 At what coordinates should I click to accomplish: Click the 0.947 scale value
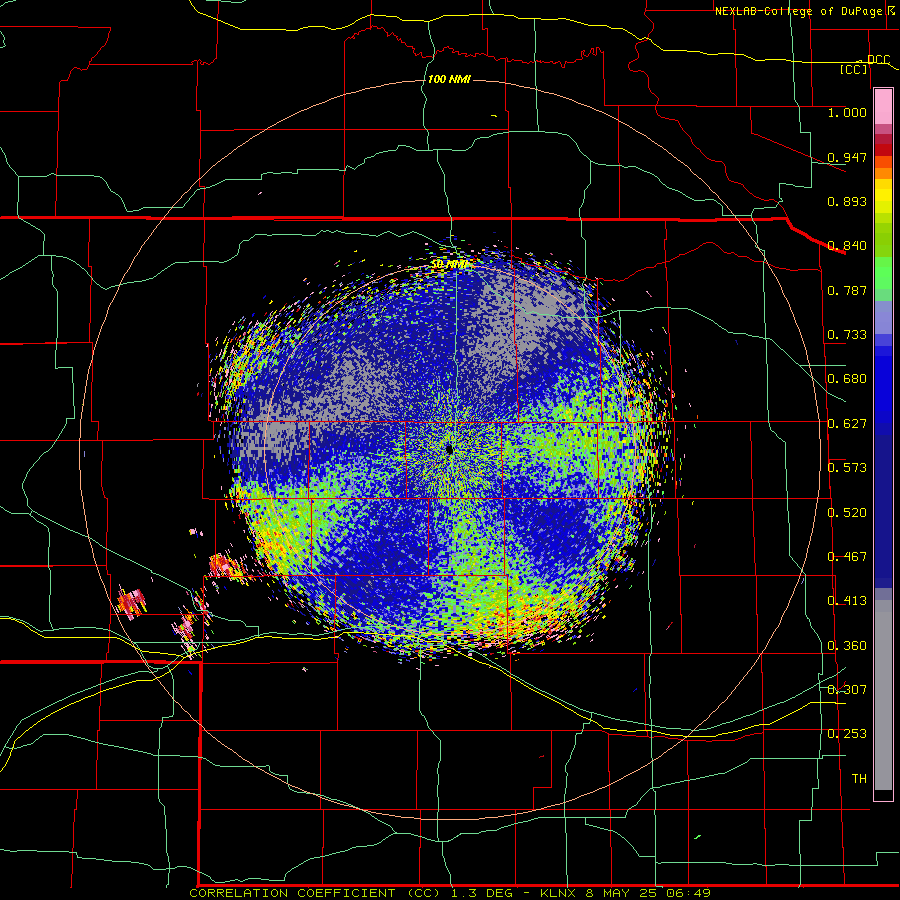[847, 157]
